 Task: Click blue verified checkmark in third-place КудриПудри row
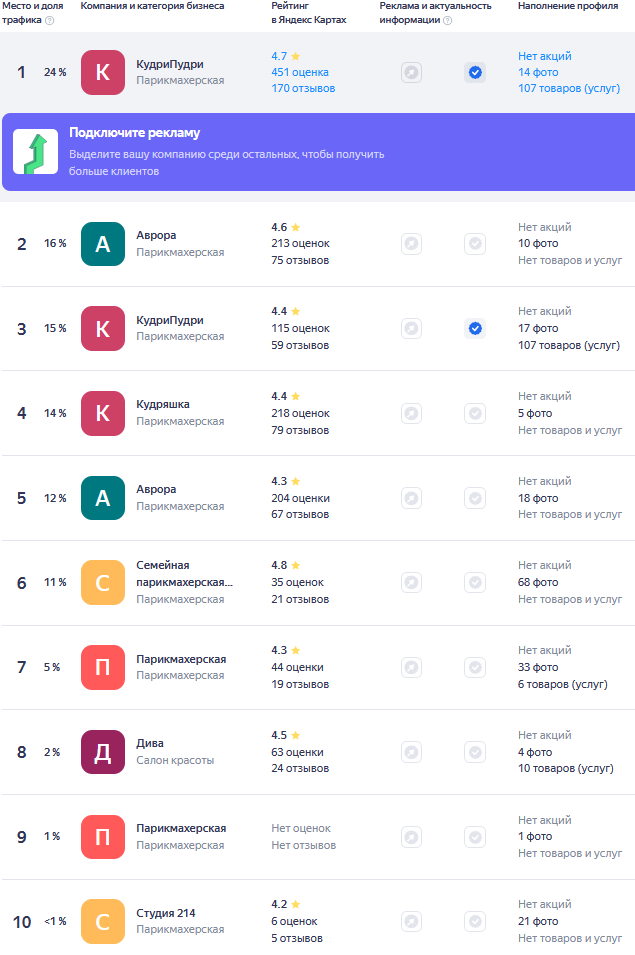tap(475, 328)
